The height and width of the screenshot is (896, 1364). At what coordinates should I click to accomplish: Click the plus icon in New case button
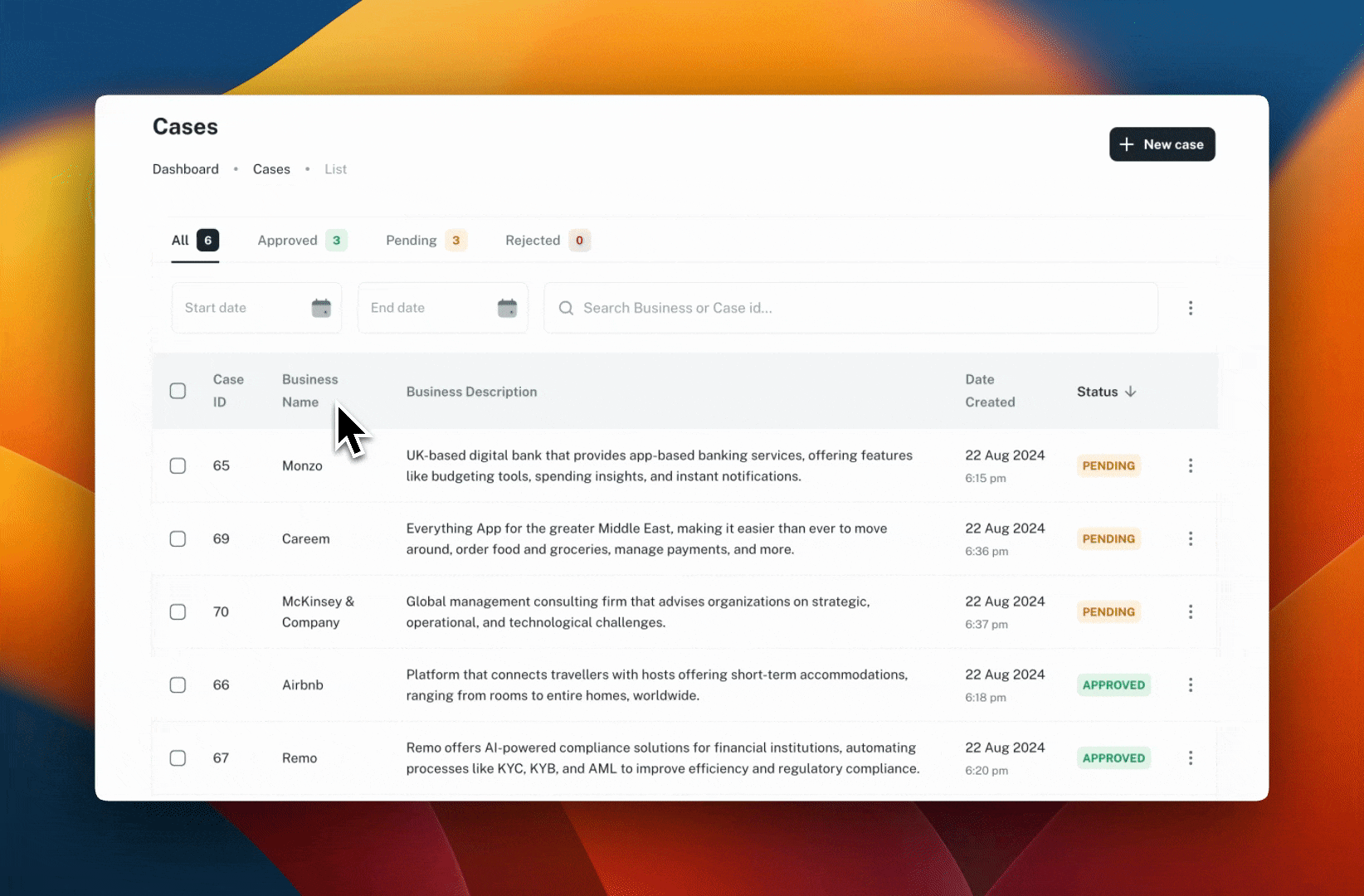(x=1126, y=144)
